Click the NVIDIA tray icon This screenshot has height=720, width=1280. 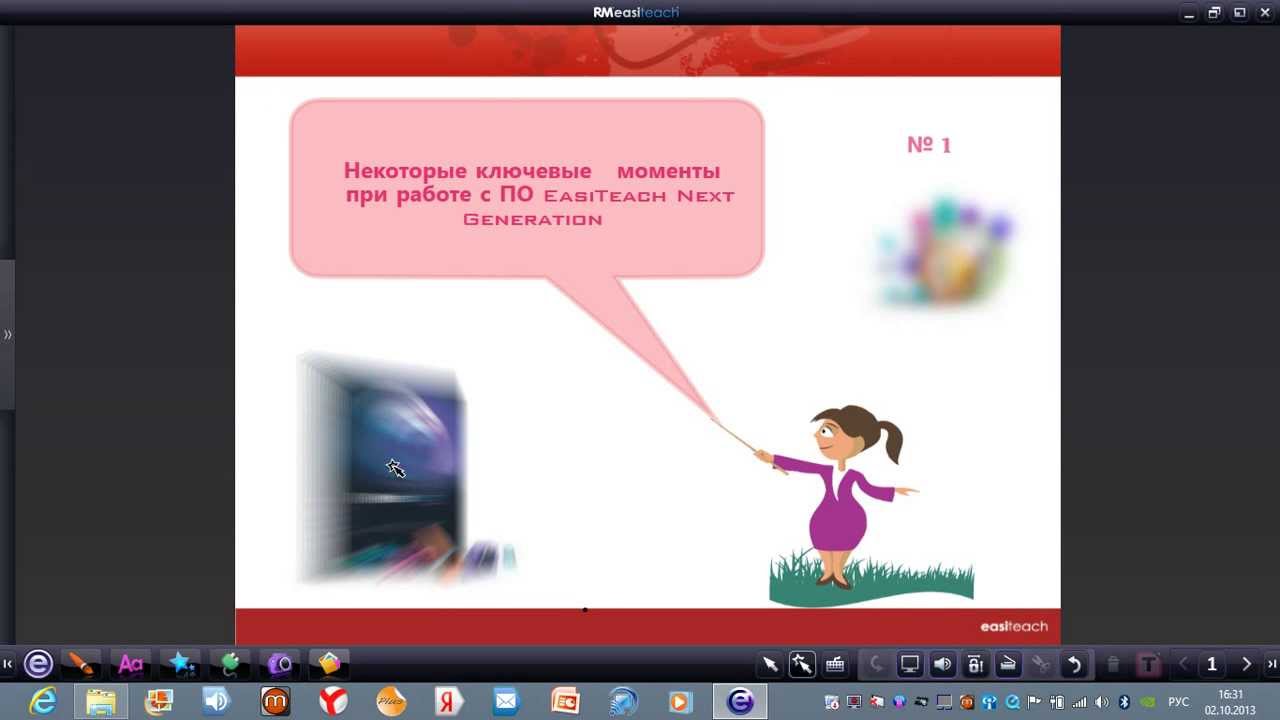point(1148,702)
